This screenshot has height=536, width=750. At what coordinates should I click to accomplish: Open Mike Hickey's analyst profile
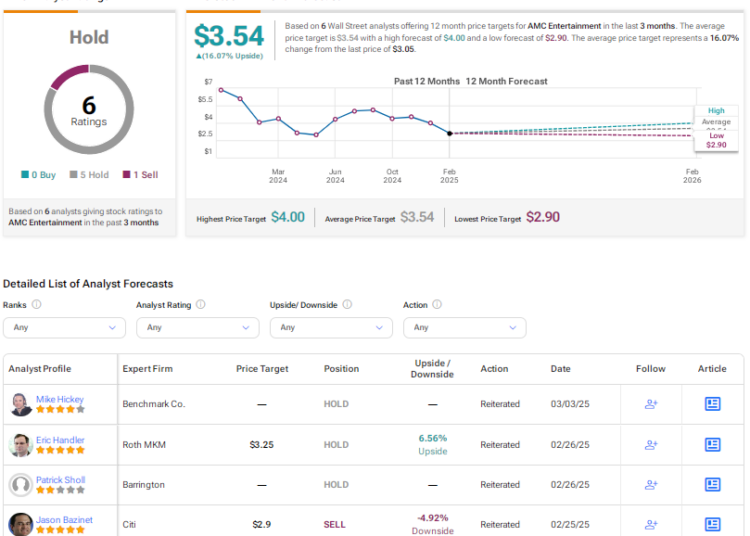(60, 399)
